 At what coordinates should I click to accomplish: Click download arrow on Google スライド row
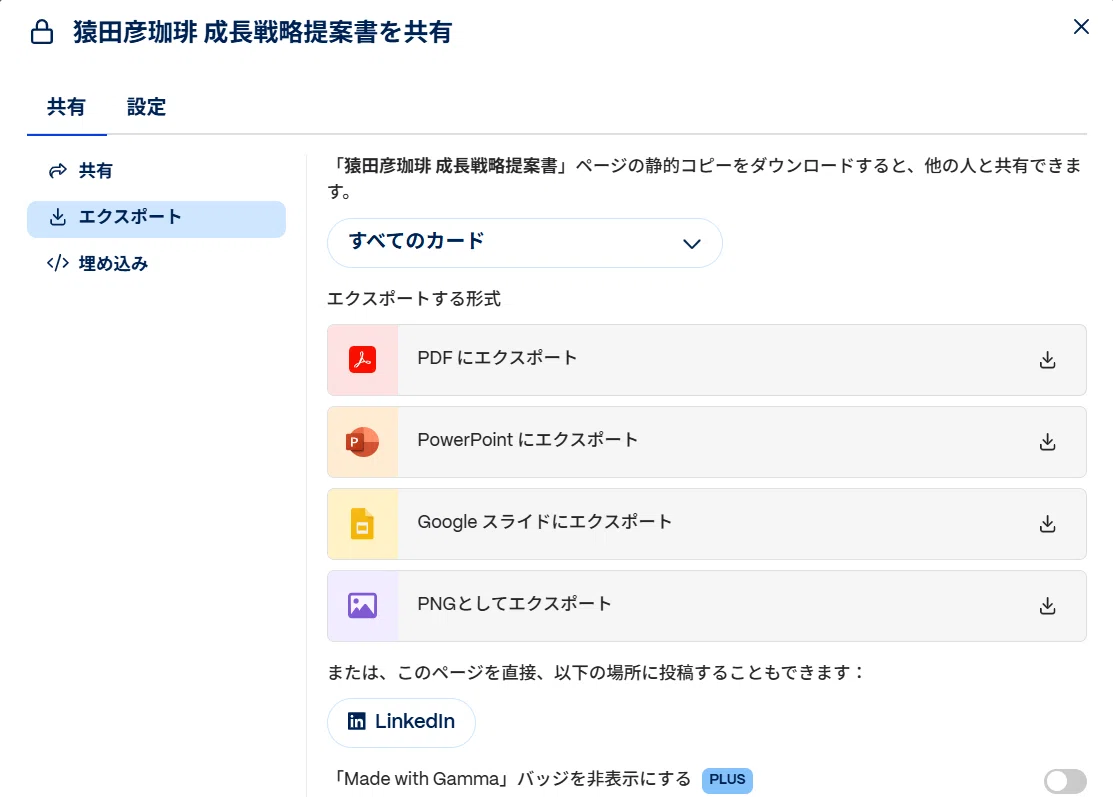click(x=1047, y=524)
